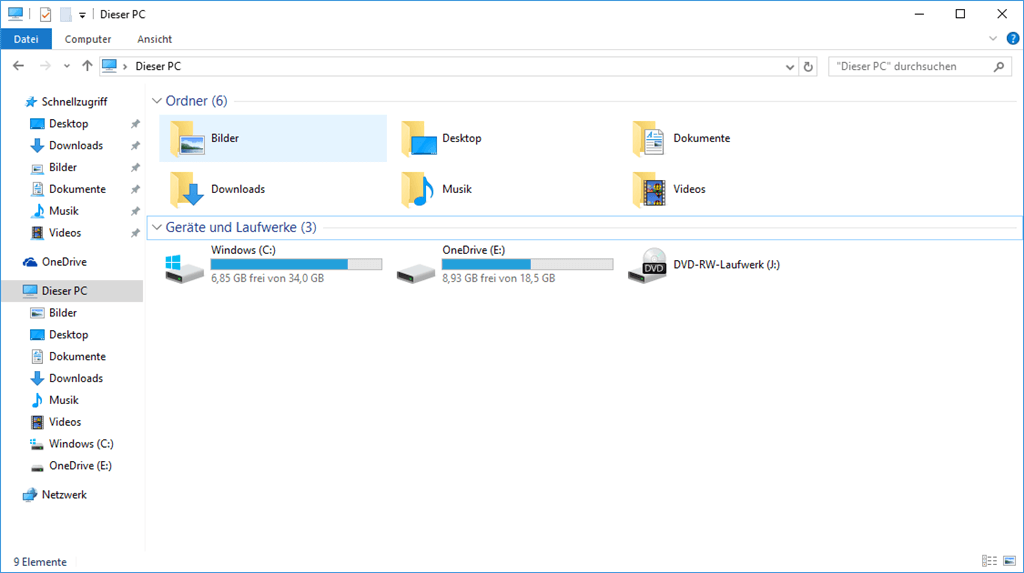Switch to details view in status bar
1024x573 pixels.
click(989, 561)
